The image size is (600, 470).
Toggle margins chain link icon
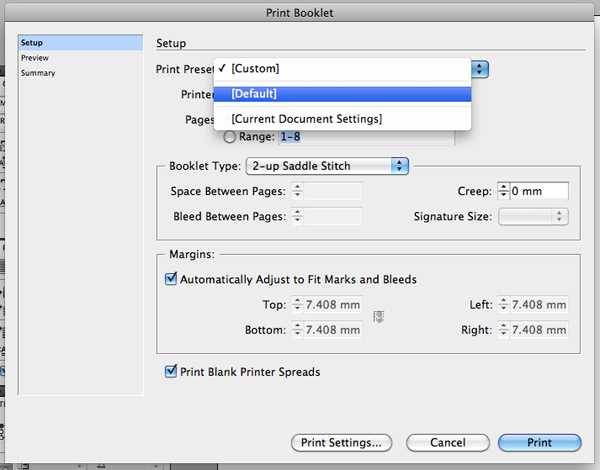click(x=378, y=317)
